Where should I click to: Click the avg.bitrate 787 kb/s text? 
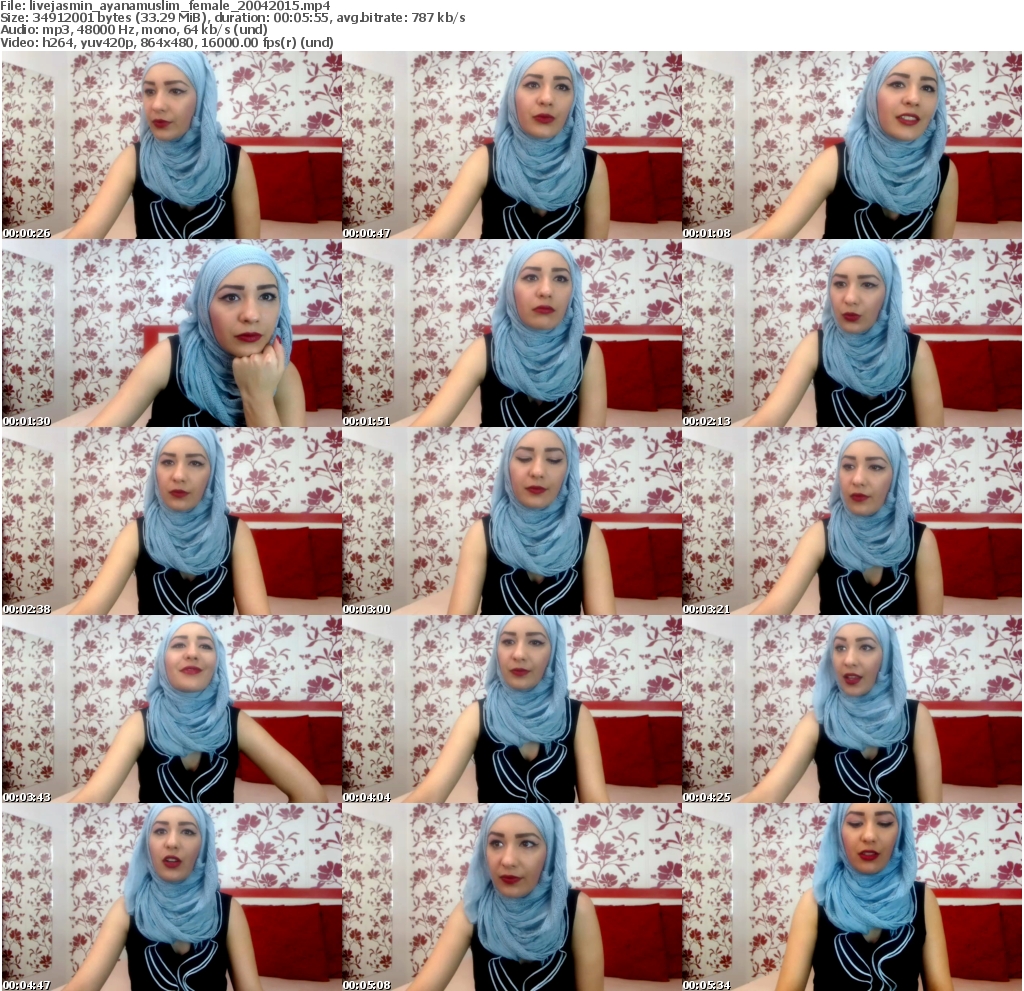[x=401, y=18]
